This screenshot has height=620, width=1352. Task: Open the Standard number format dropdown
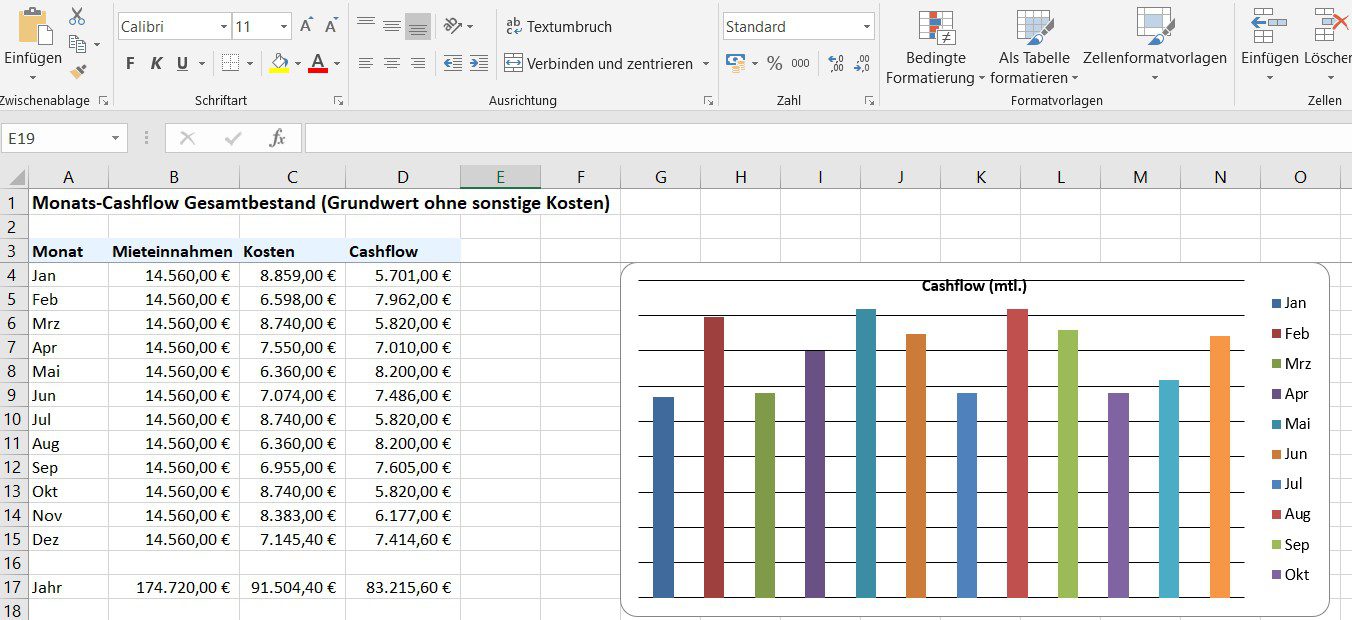(x=866, y=27)
